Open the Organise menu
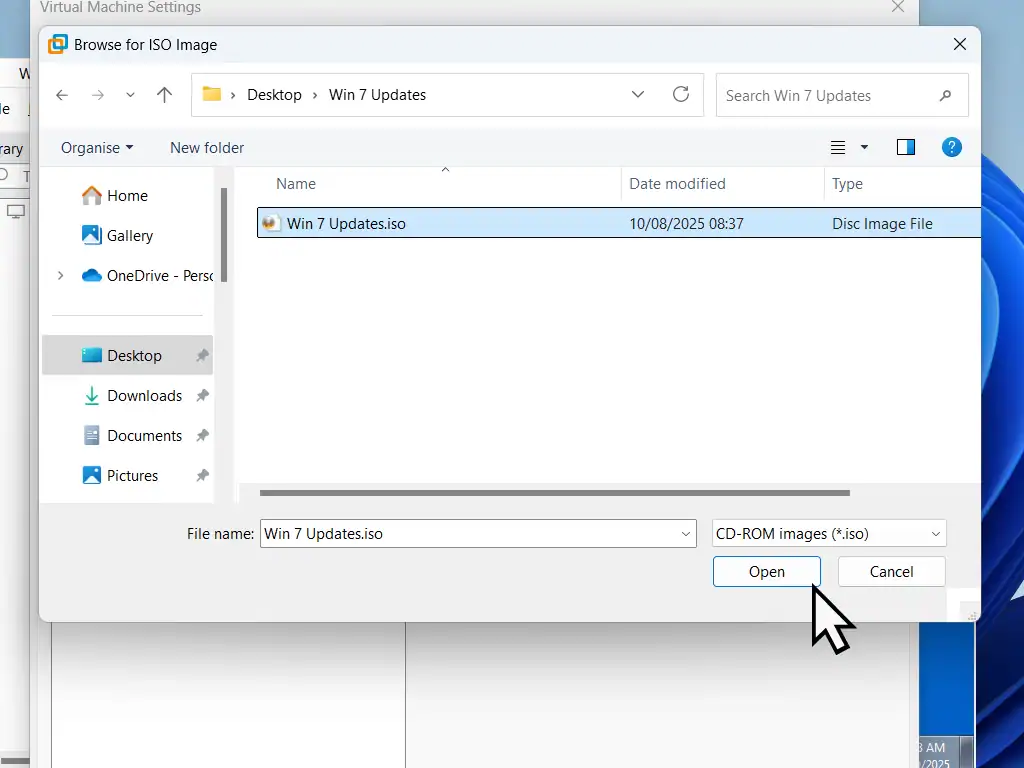Viewport: 1024px width, 768px height. point(96,147)
